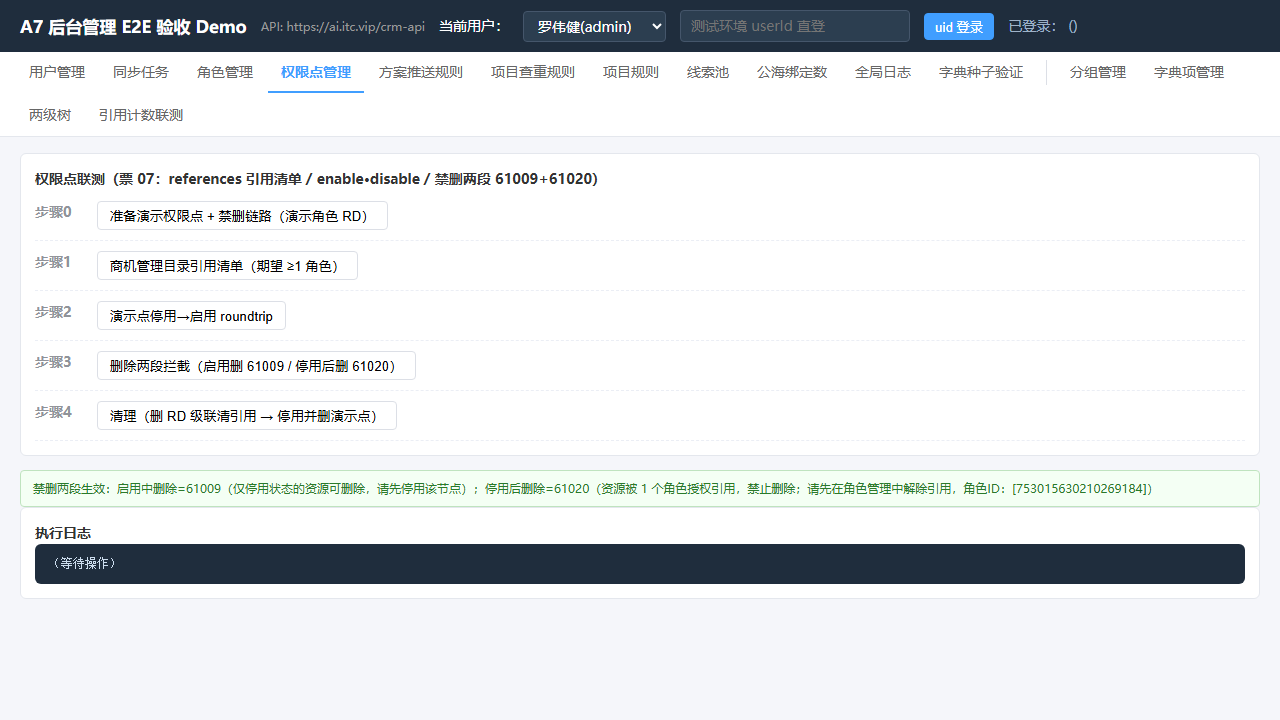Select the 公海绑定数 tab
1280x720 pixels.
[792, 72]
